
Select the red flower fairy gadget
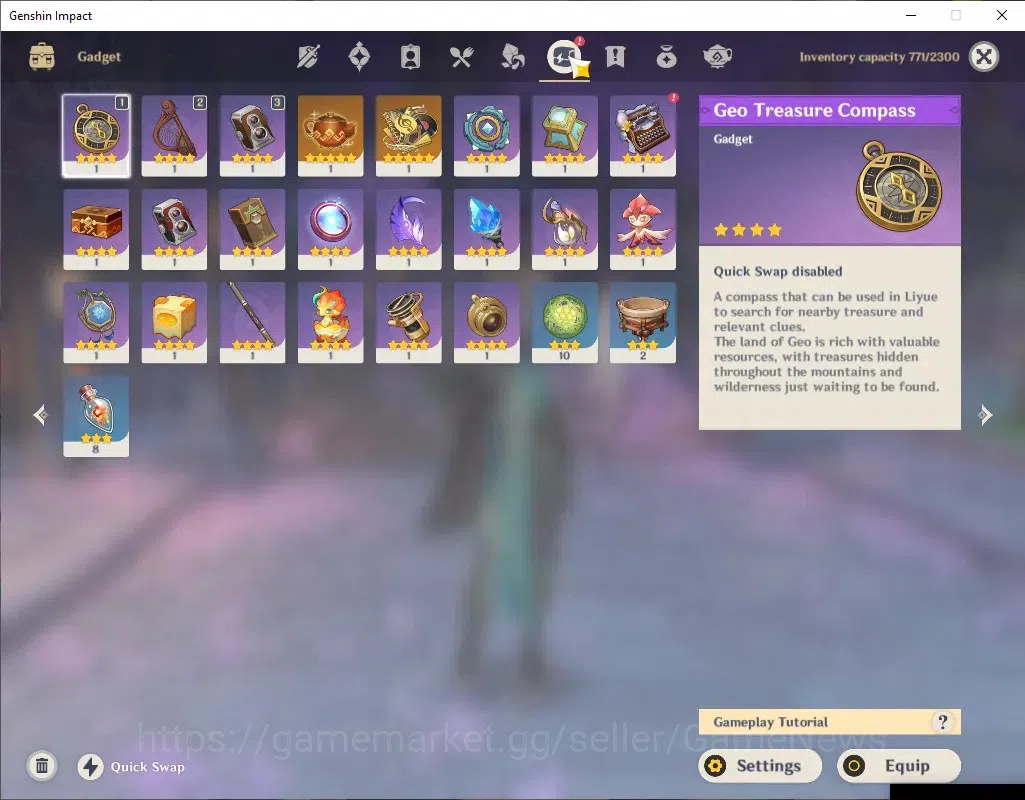click(x=643, y=229)
